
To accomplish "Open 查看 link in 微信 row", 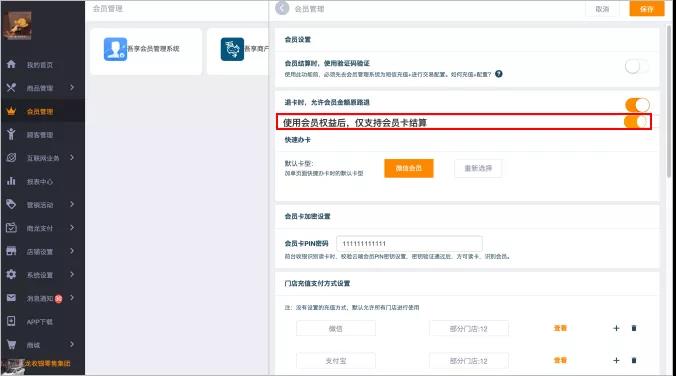I will (560, 328).
